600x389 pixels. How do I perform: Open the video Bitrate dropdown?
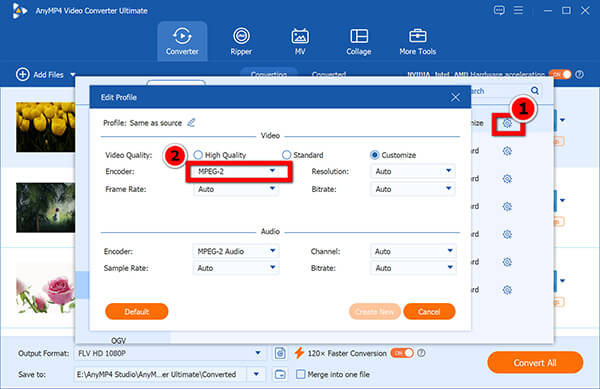pyautogui.click(x=413, y=189)
